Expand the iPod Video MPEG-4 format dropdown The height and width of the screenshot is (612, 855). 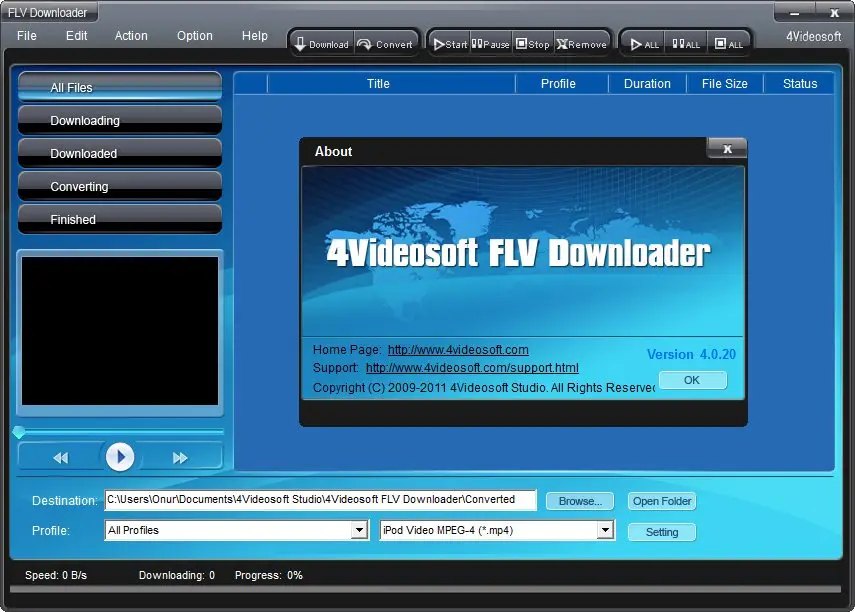[605, 530]
